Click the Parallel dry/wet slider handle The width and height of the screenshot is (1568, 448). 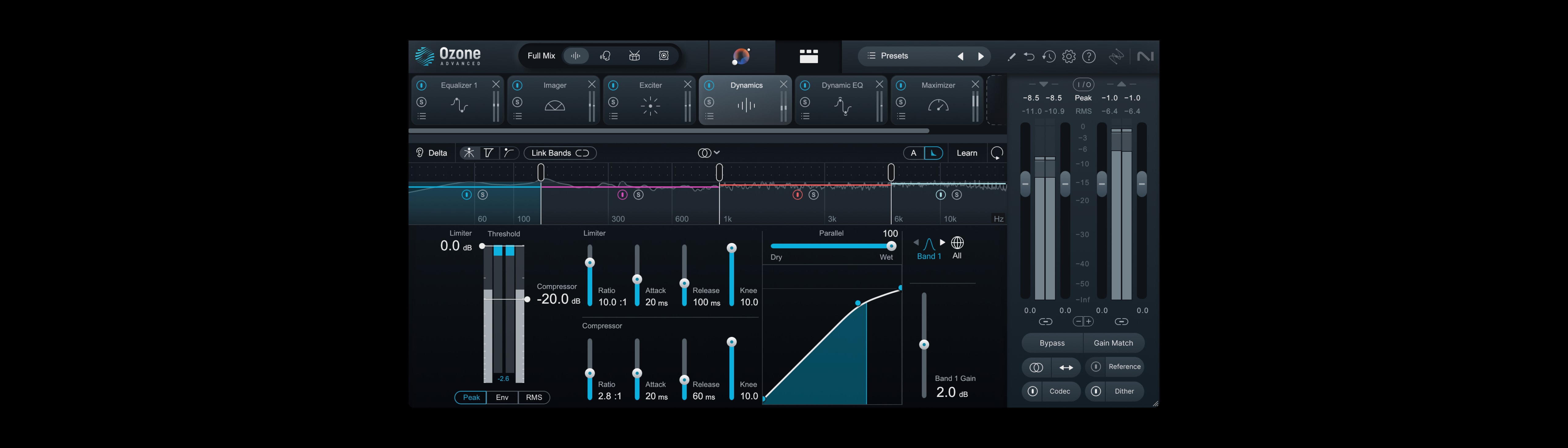(891, 246)
